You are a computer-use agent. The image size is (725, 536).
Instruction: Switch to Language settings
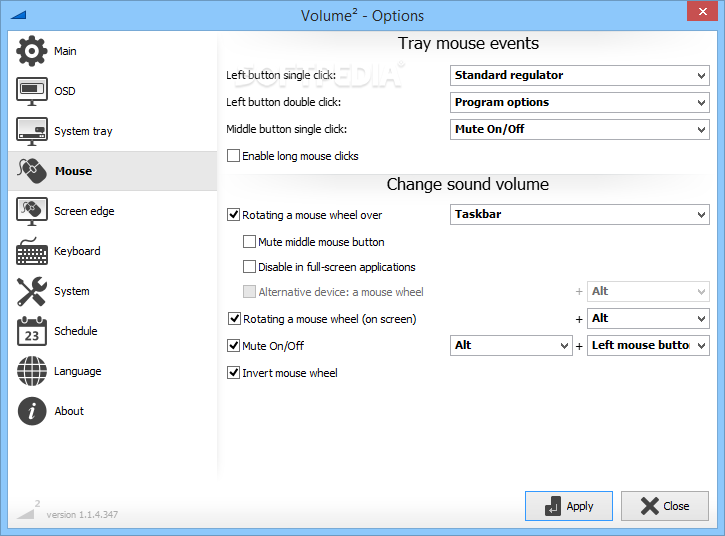click(x=78, y=371)
